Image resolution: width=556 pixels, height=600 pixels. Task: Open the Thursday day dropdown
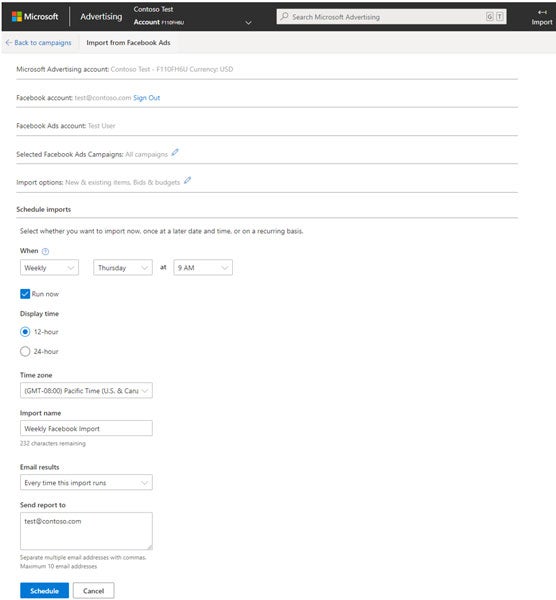point(123,267)
